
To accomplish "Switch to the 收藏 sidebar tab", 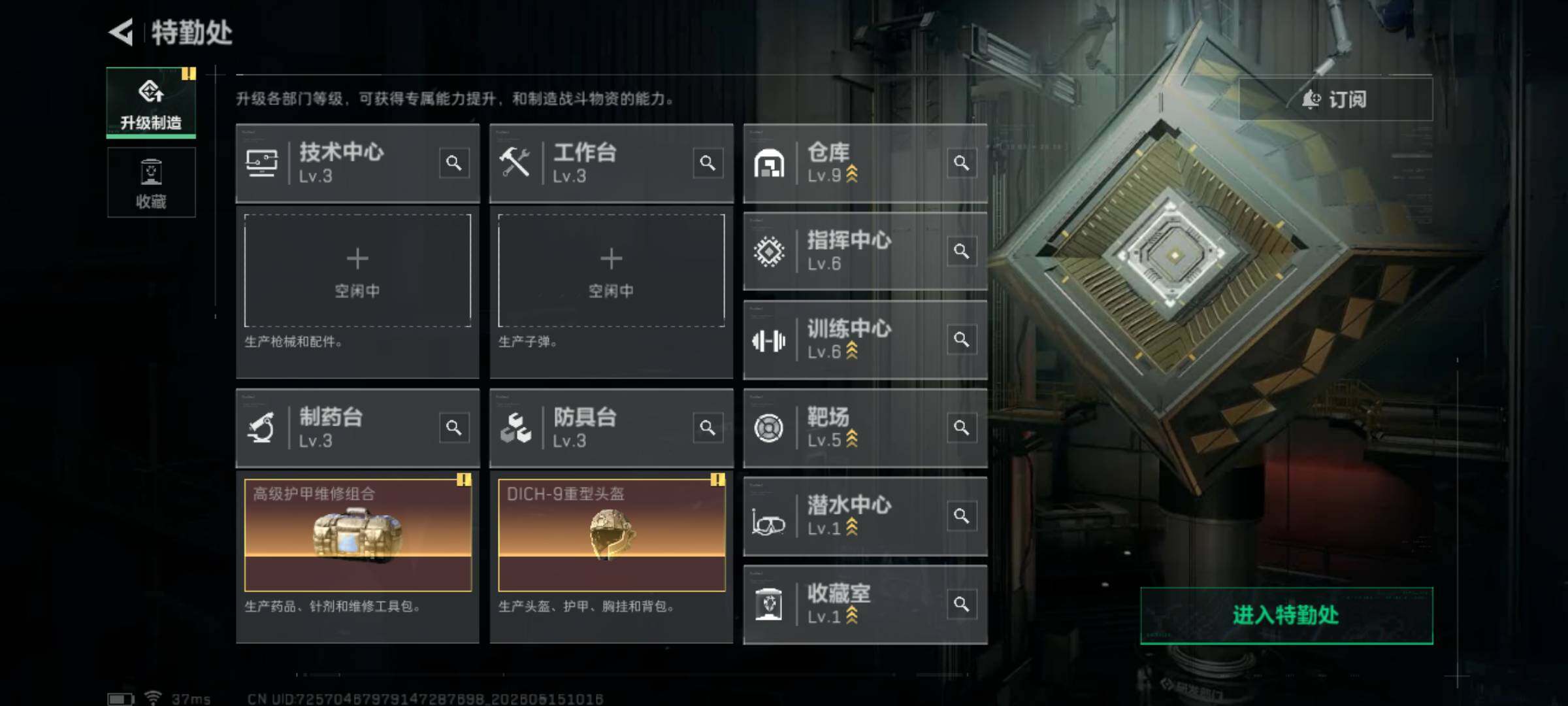I will 151,182.
